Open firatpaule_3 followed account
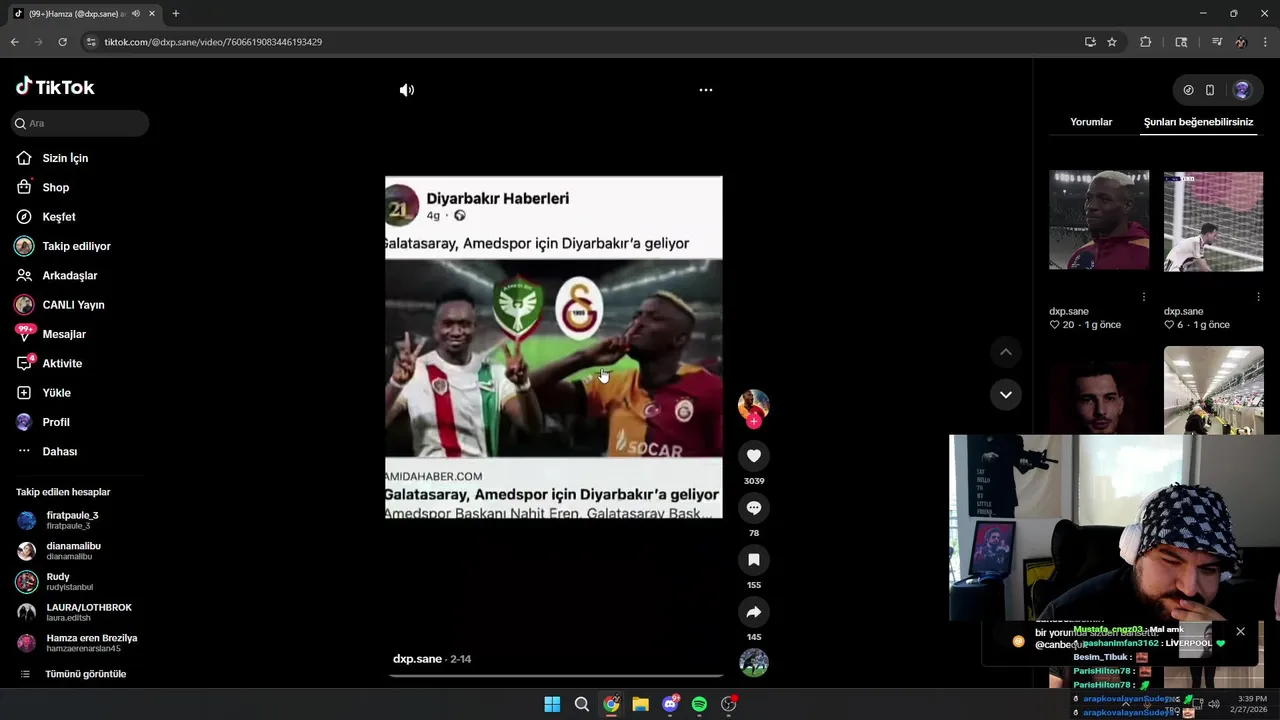The image size is (1280, 720). click(x=74, y=520)
